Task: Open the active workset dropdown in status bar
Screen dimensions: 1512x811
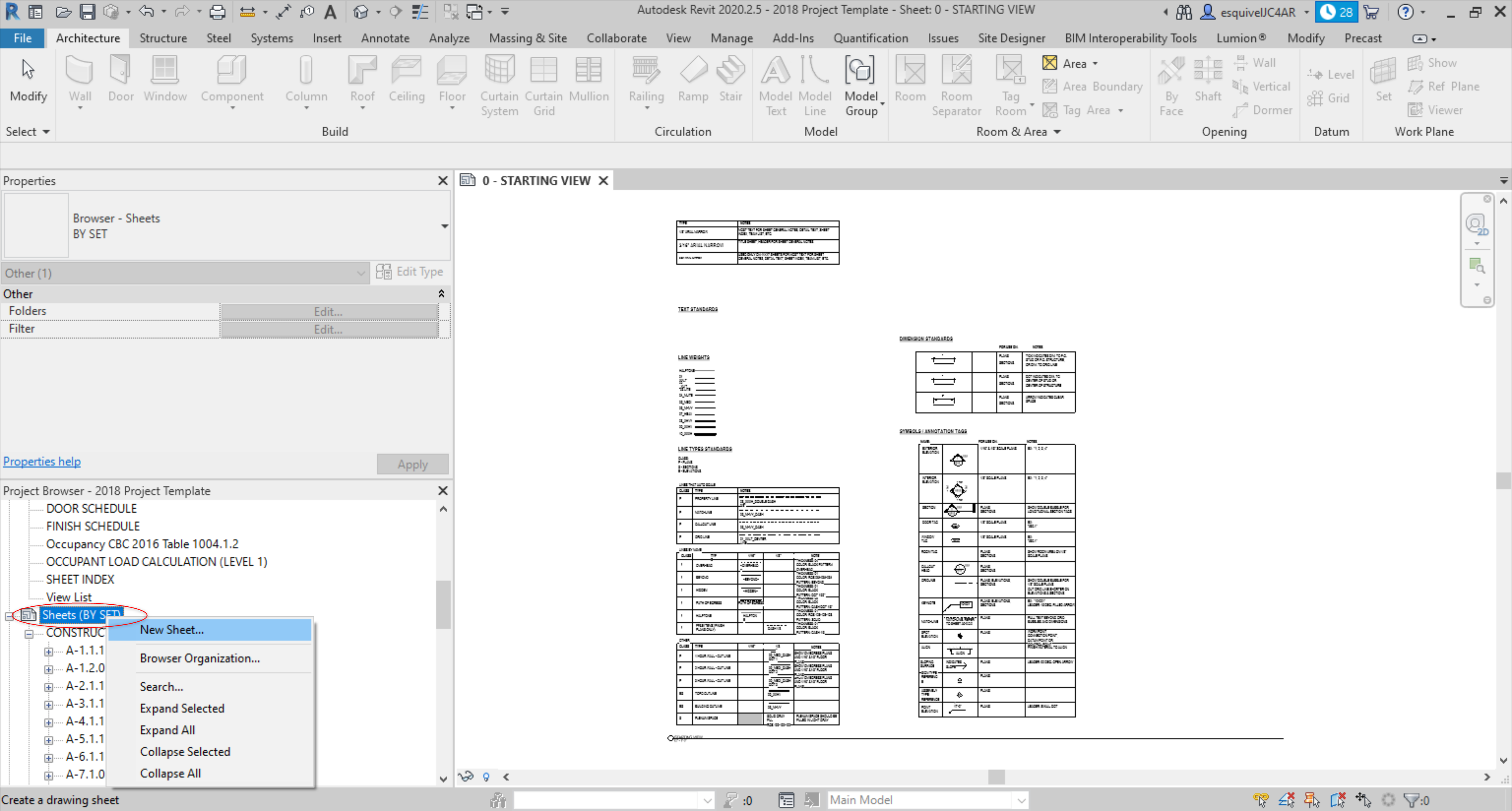Action: click(x=707, y=800)
